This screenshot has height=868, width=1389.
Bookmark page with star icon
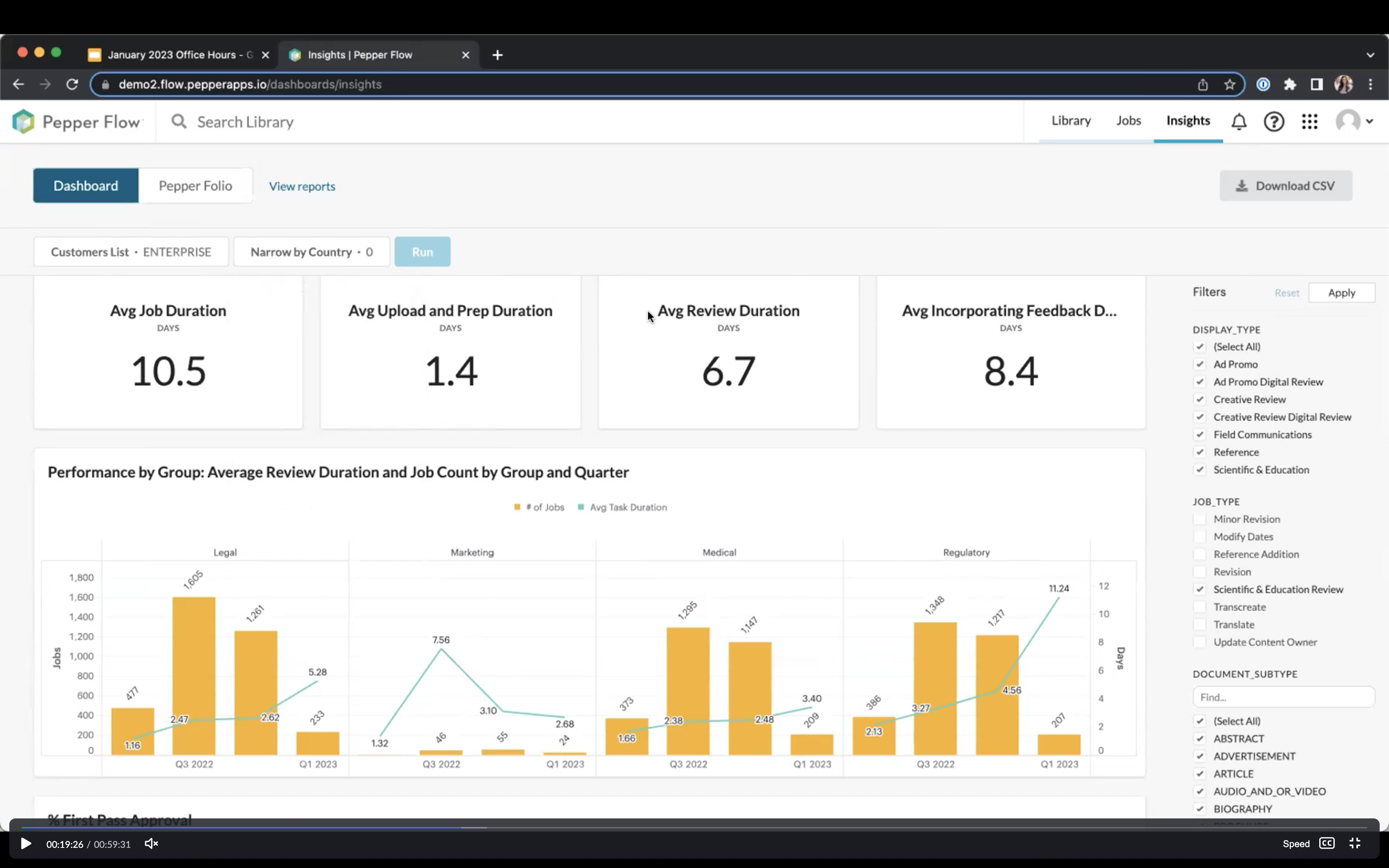tap(1229, 84)
